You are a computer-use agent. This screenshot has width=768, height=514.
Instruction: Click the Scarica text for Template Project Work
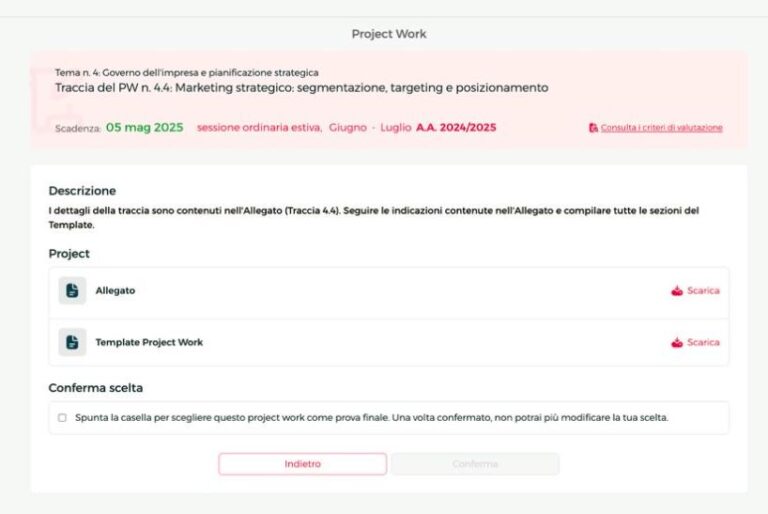pyautogui.click(x=703, y=342)
